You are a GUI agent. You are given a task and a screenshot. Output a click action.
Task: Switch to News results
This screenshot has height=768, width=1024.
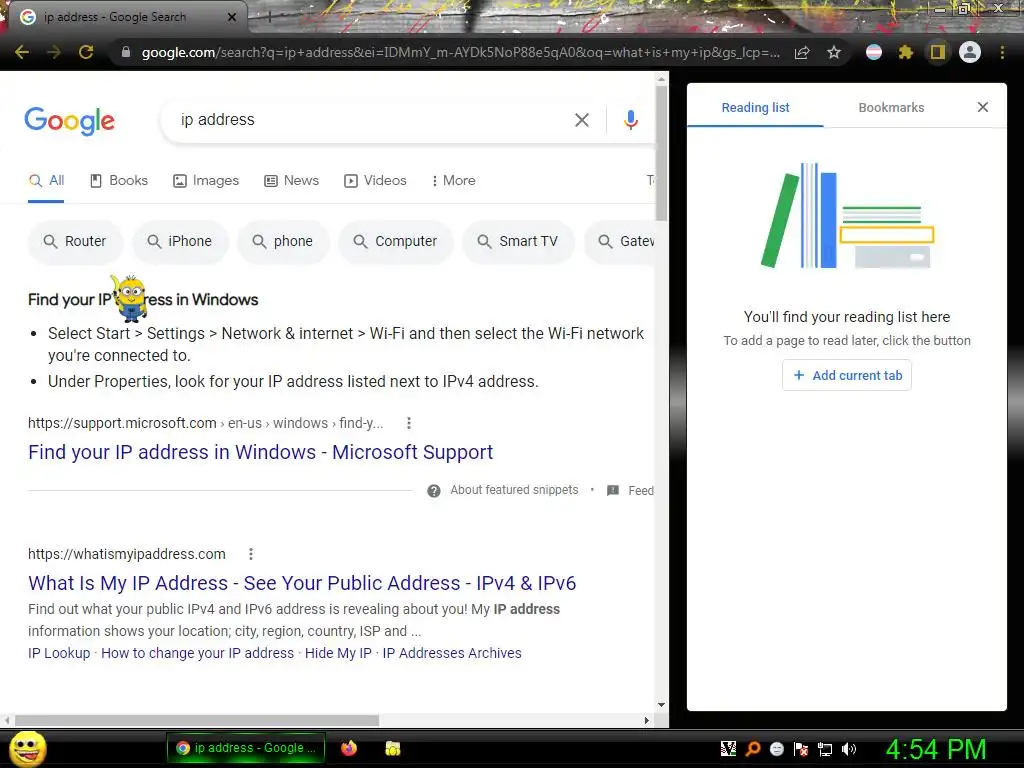(291, 181)
